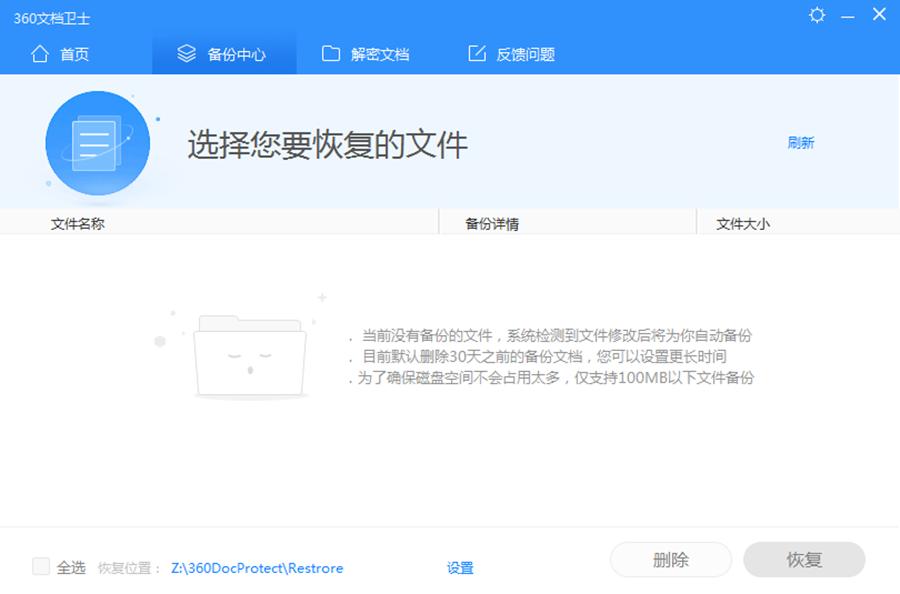The height and width of the screenshot is (594, 900).
Task: Click the 文件大小 column header
Action: [x=743, y=224]
